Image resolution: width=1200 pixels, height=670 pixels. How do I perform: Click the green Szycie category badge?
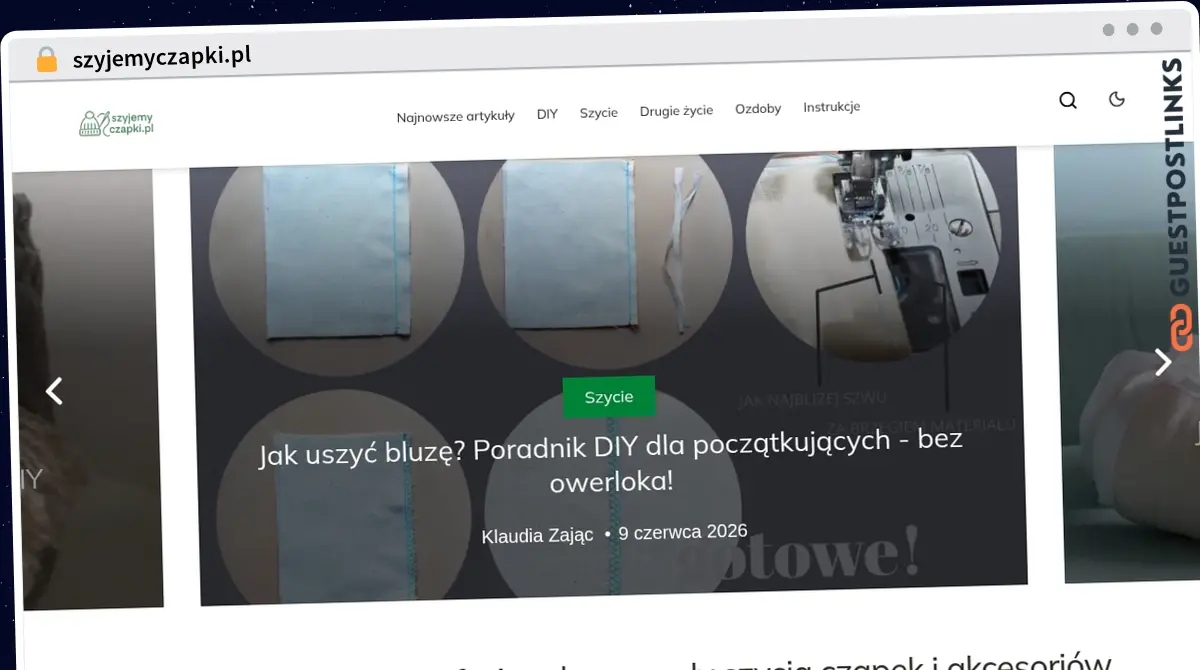coord(609,397)
